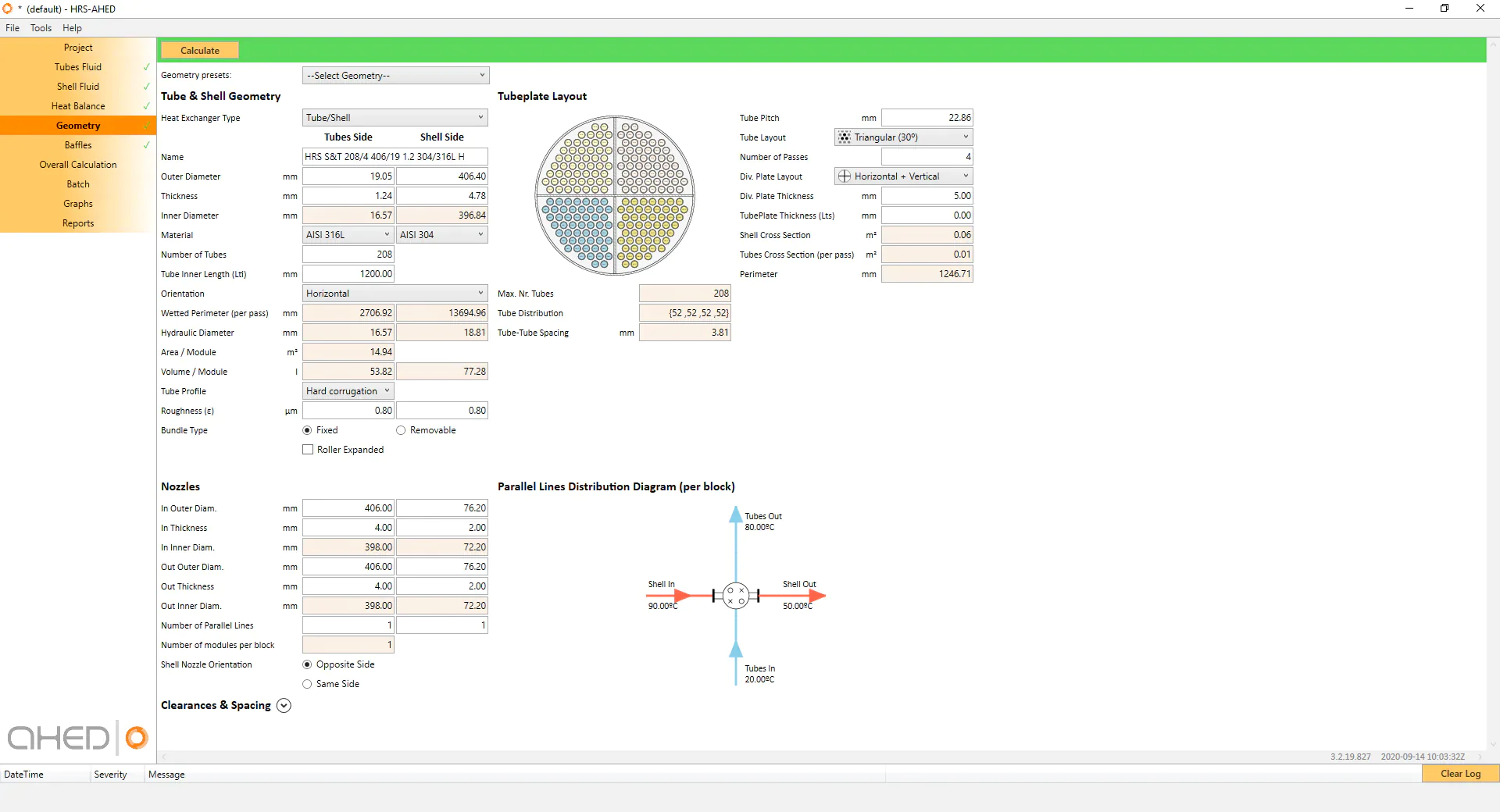This screenshot has width=1500, height=812.
Task: Click the tubes In Outer Diam. field
Action: [348, 508]
